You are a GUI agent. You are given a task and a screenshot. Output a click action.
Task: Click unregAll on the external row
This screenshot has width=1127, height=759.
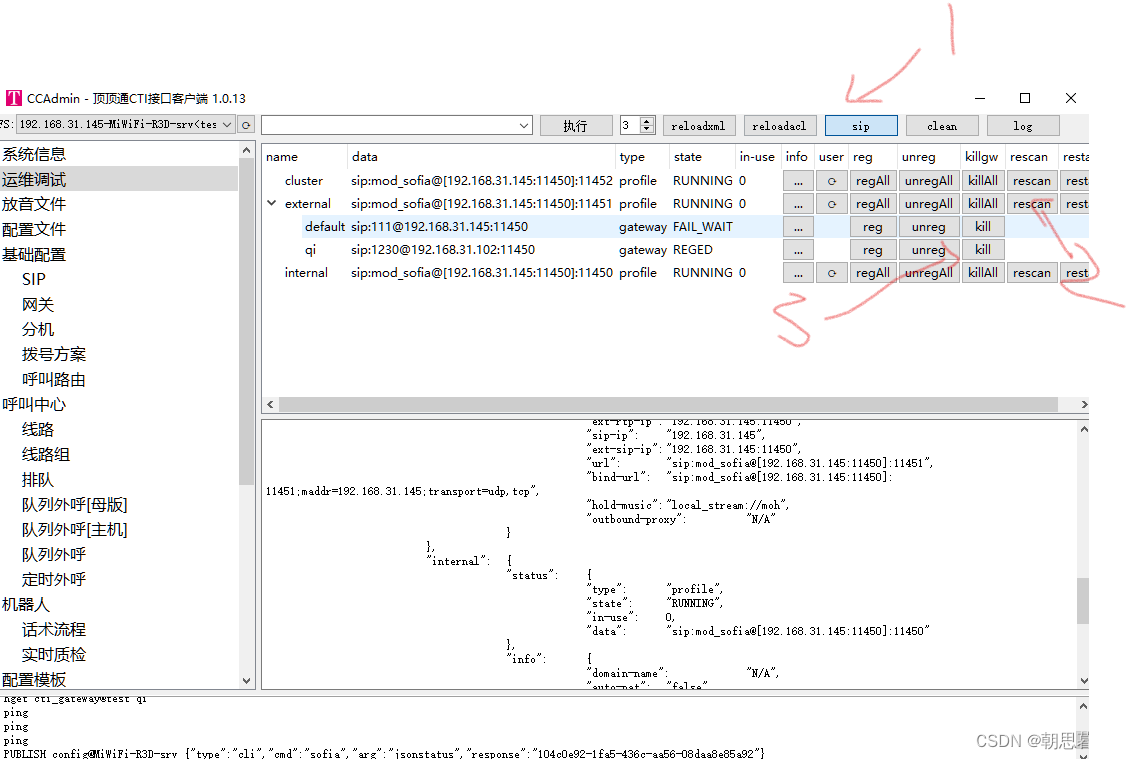(x=929, y=204)
